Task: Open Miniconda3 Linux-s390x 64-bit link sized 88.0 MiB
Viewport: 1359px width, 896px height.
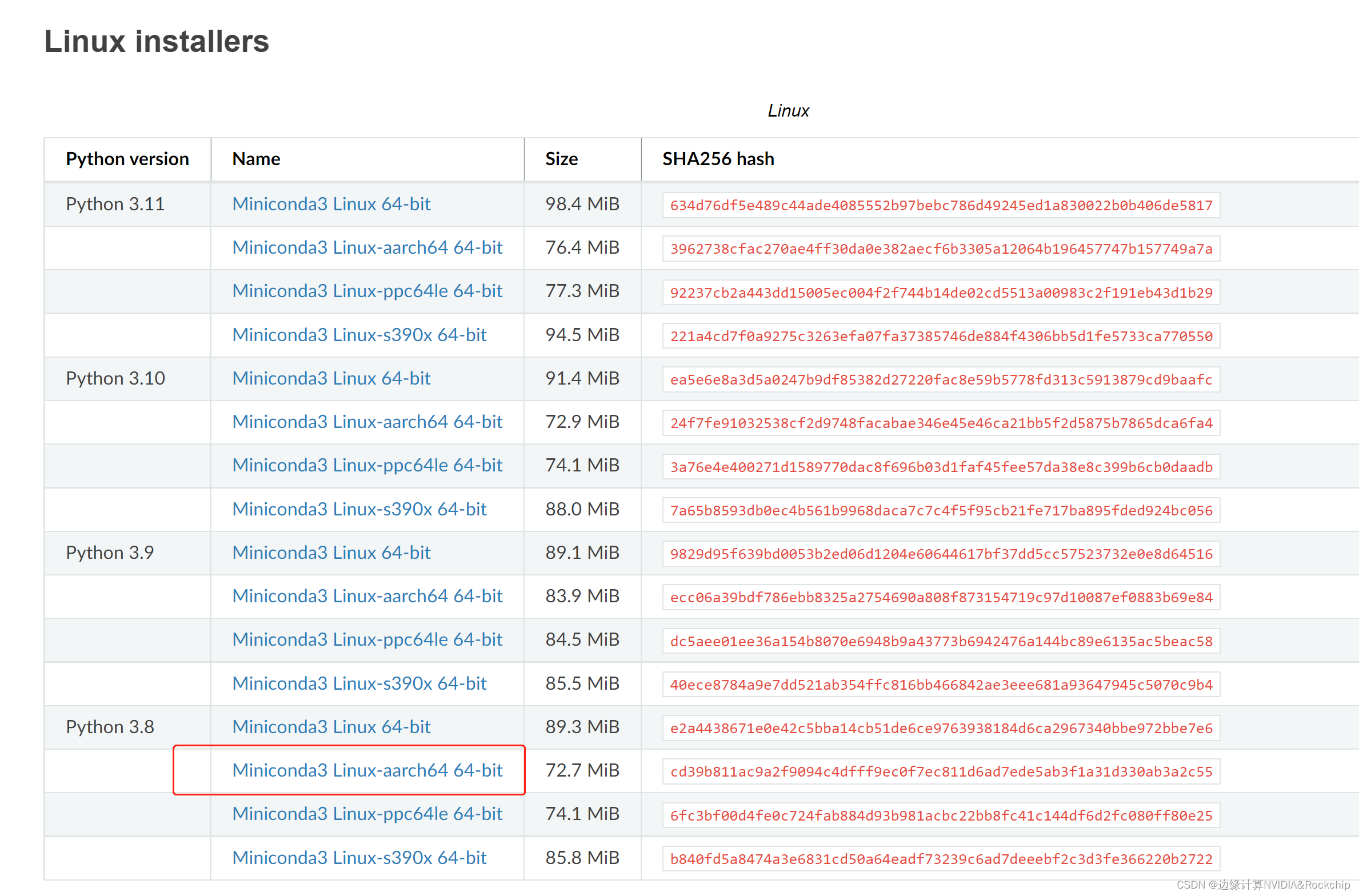Action: tap(359, 509)
